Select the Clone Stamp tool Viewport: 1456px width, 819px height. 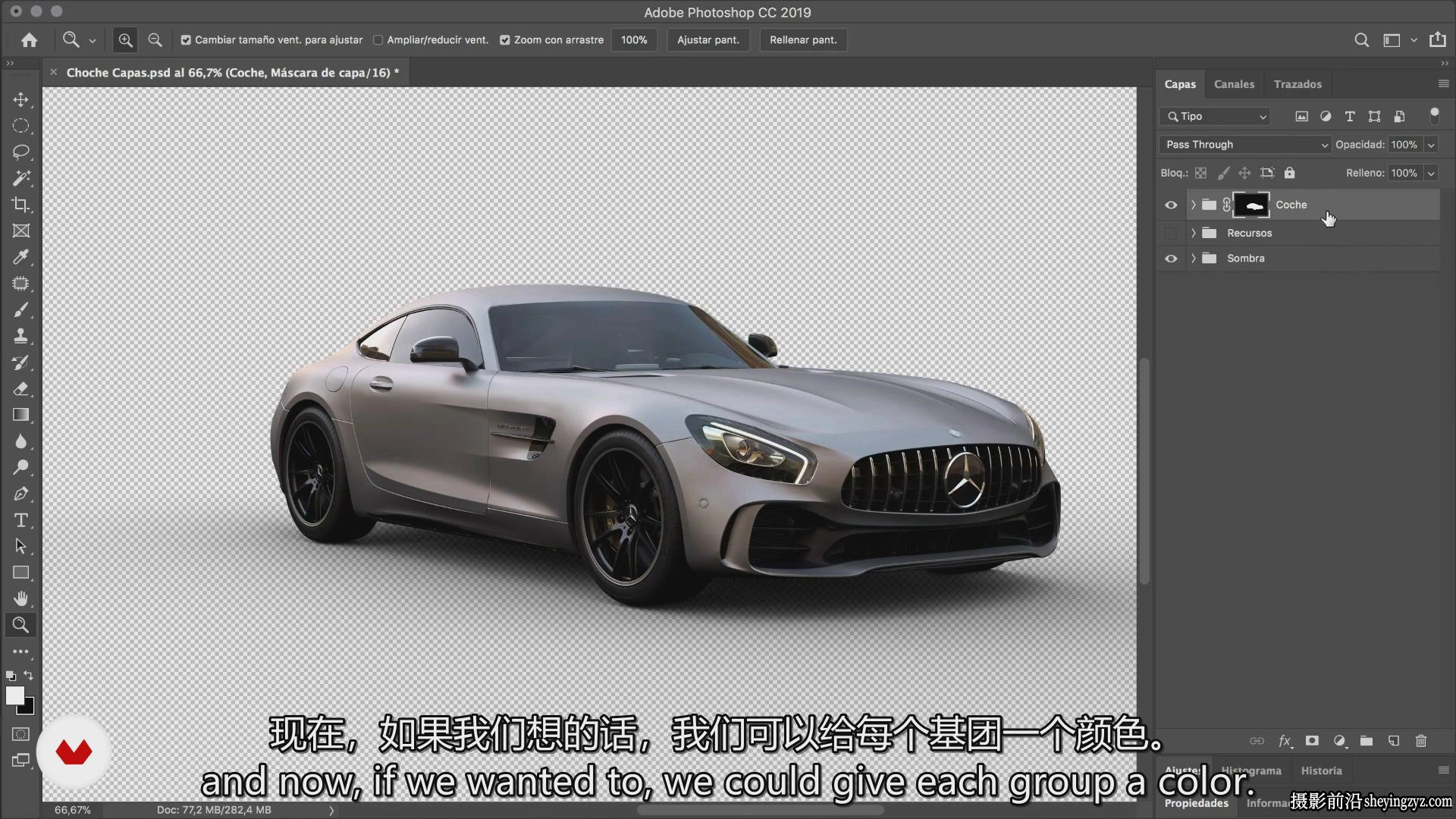click(20, 336)
